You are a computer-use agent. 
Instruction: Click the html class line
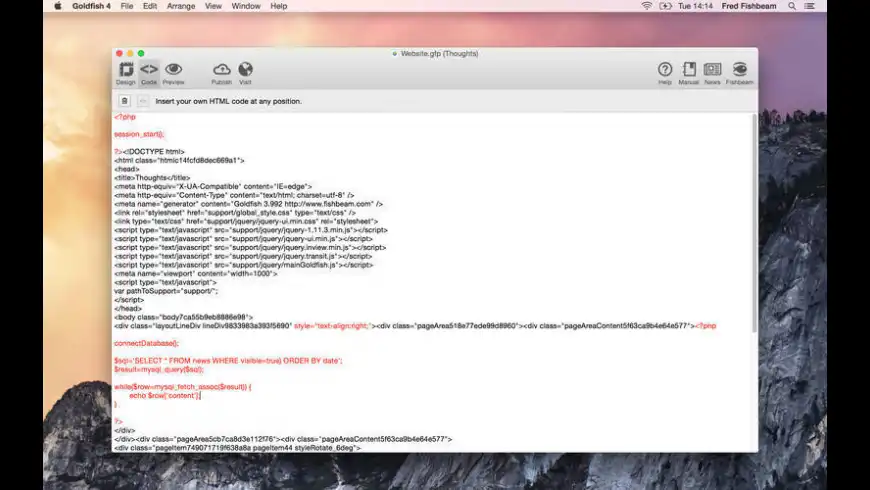coord(179,160)
